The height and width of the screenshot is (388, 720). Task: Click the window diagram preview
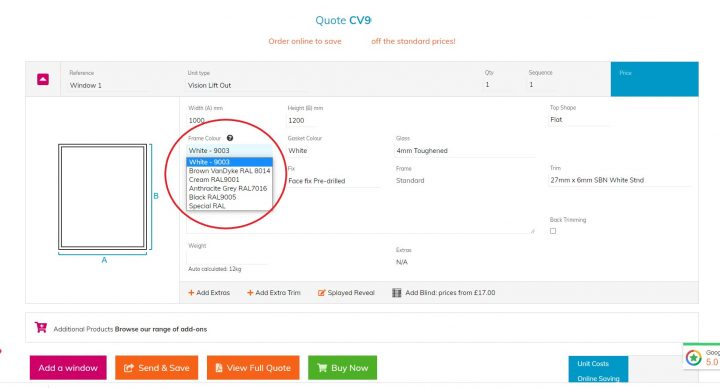[x=102, y=197]
